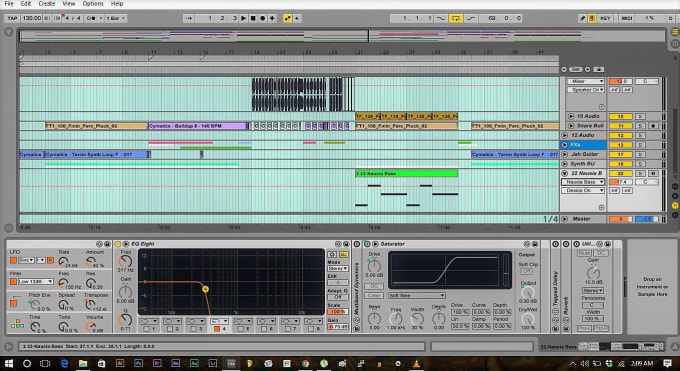Toggle the Saturator device activator
The height and width of the screenshot is (371, 680).
[366, 244]
